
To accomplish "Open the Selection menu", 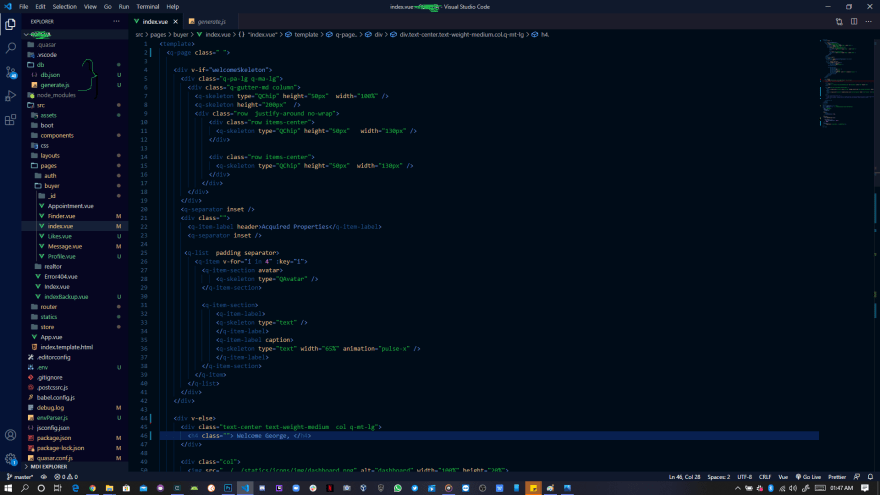I will pyautogui.click(x=65, y=7).
